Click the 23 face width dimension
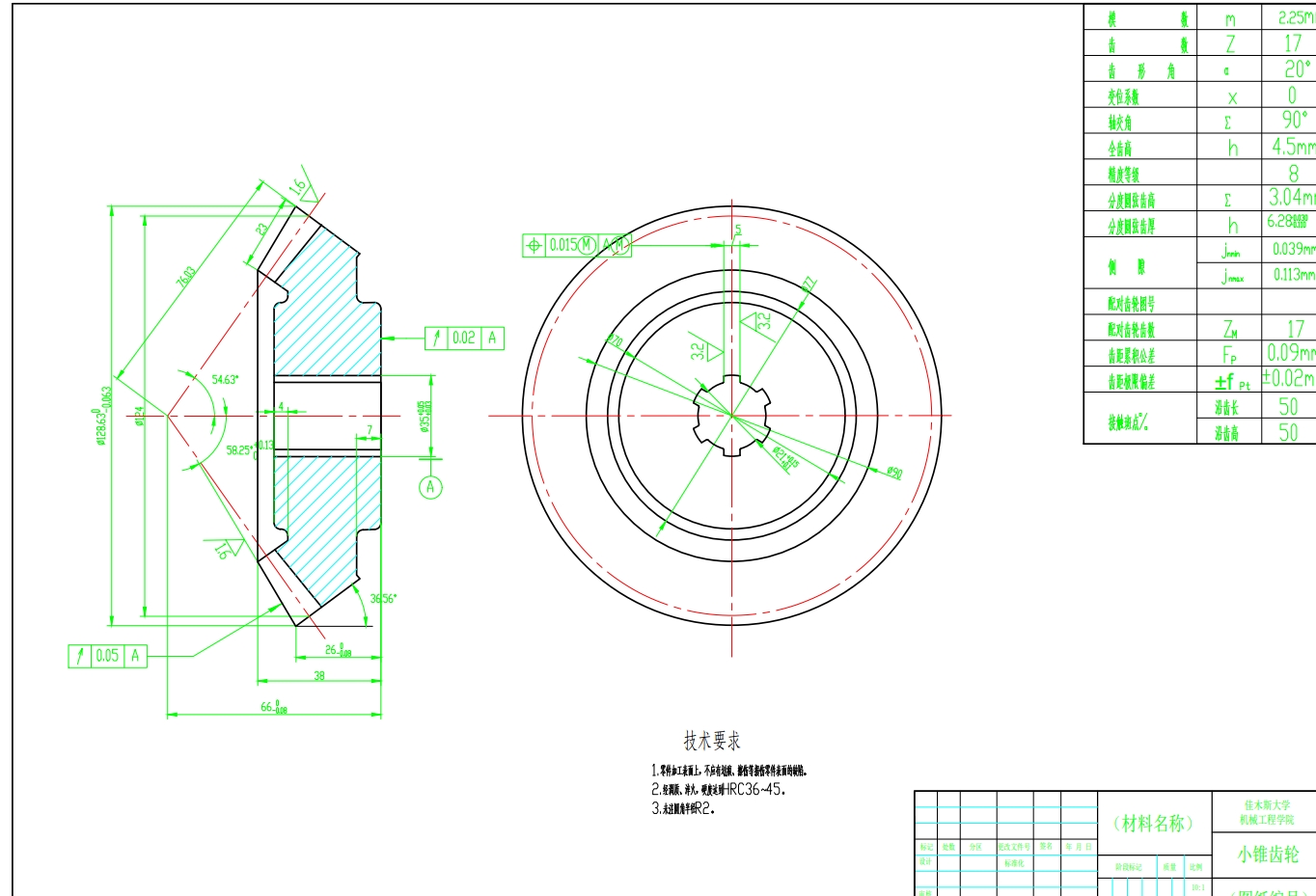The image size is (1316, 896). 261,230
